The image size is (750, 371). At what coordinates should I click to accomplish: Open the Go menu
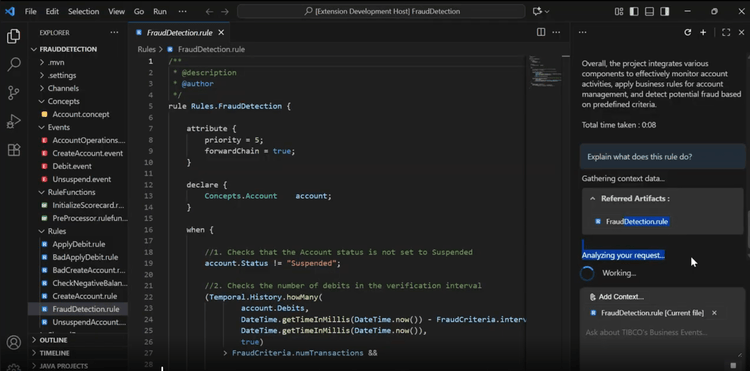pyautogui.click(x=139, y=11)
